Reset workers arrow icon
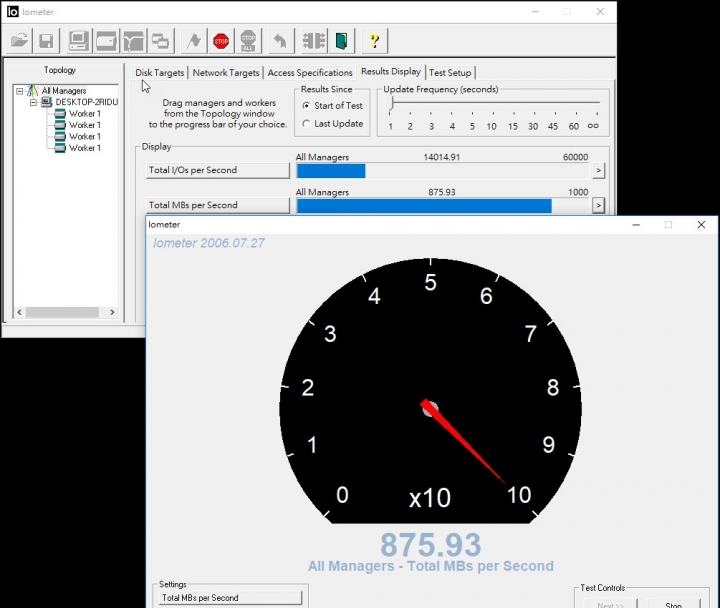The height and width of the screenshot is (608, 720). pos(280,41)
